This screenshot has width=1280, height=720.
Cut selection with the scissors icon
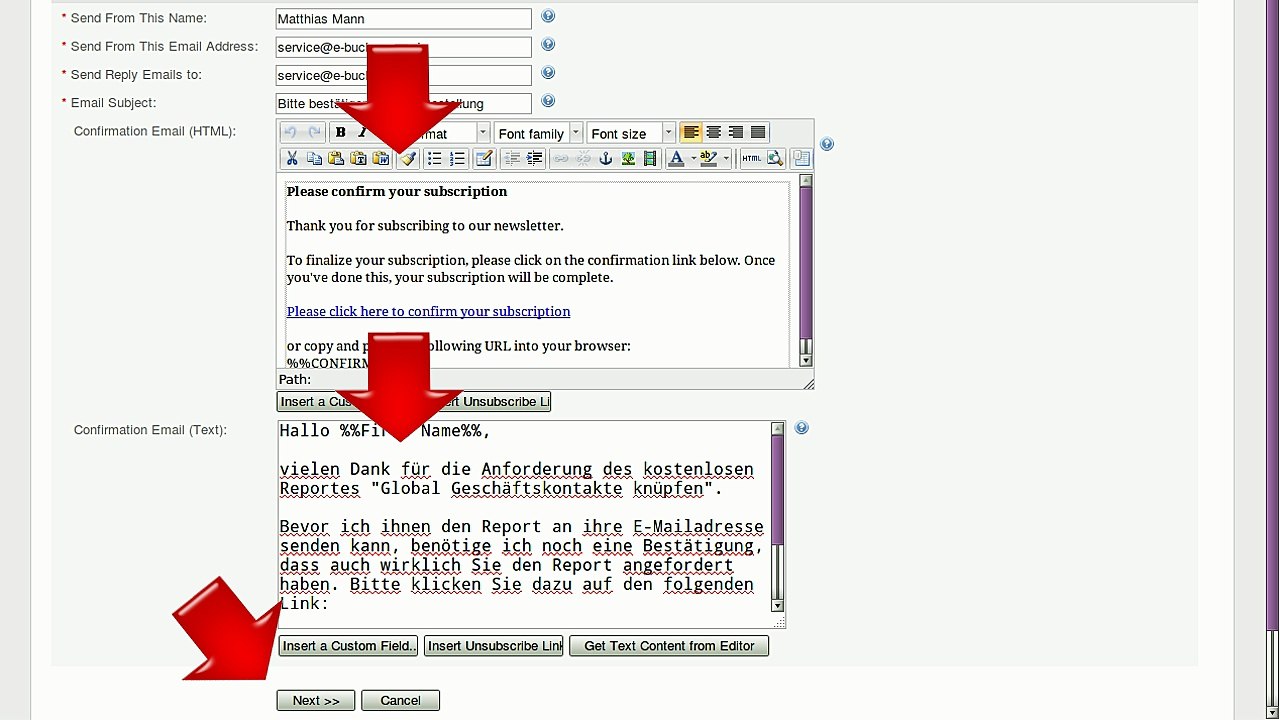click(291, 158)
